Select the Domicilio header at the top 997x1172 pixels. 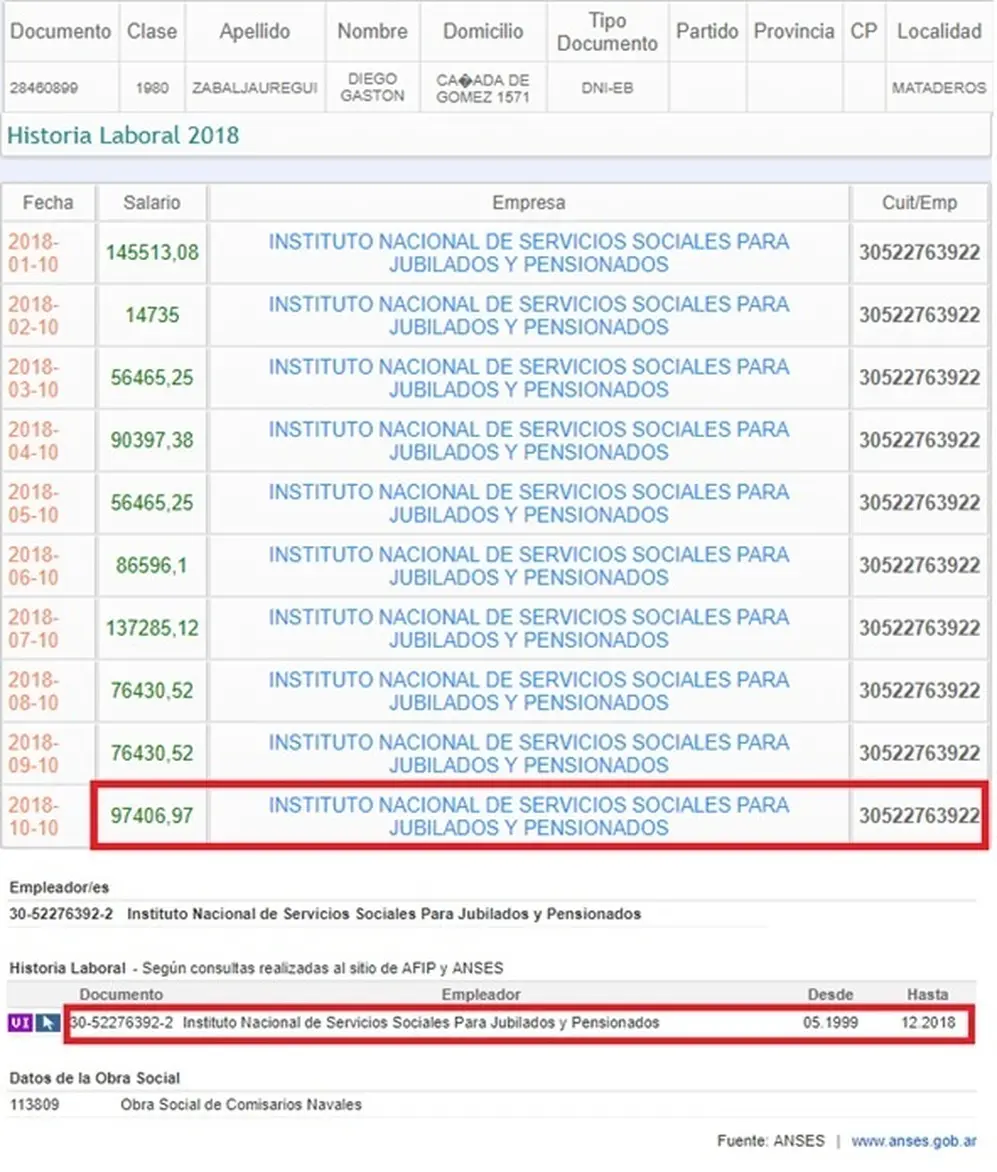483,31
